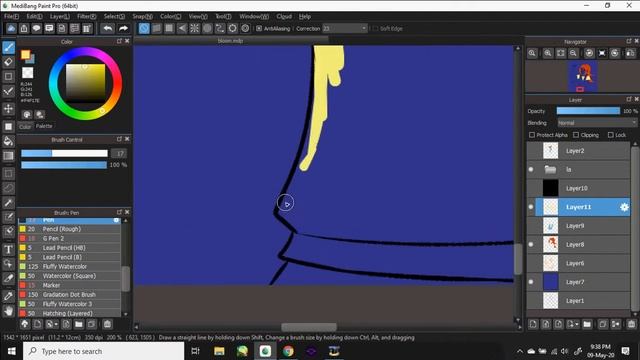Zoom out from the Navigator panel

pos(573,53)
